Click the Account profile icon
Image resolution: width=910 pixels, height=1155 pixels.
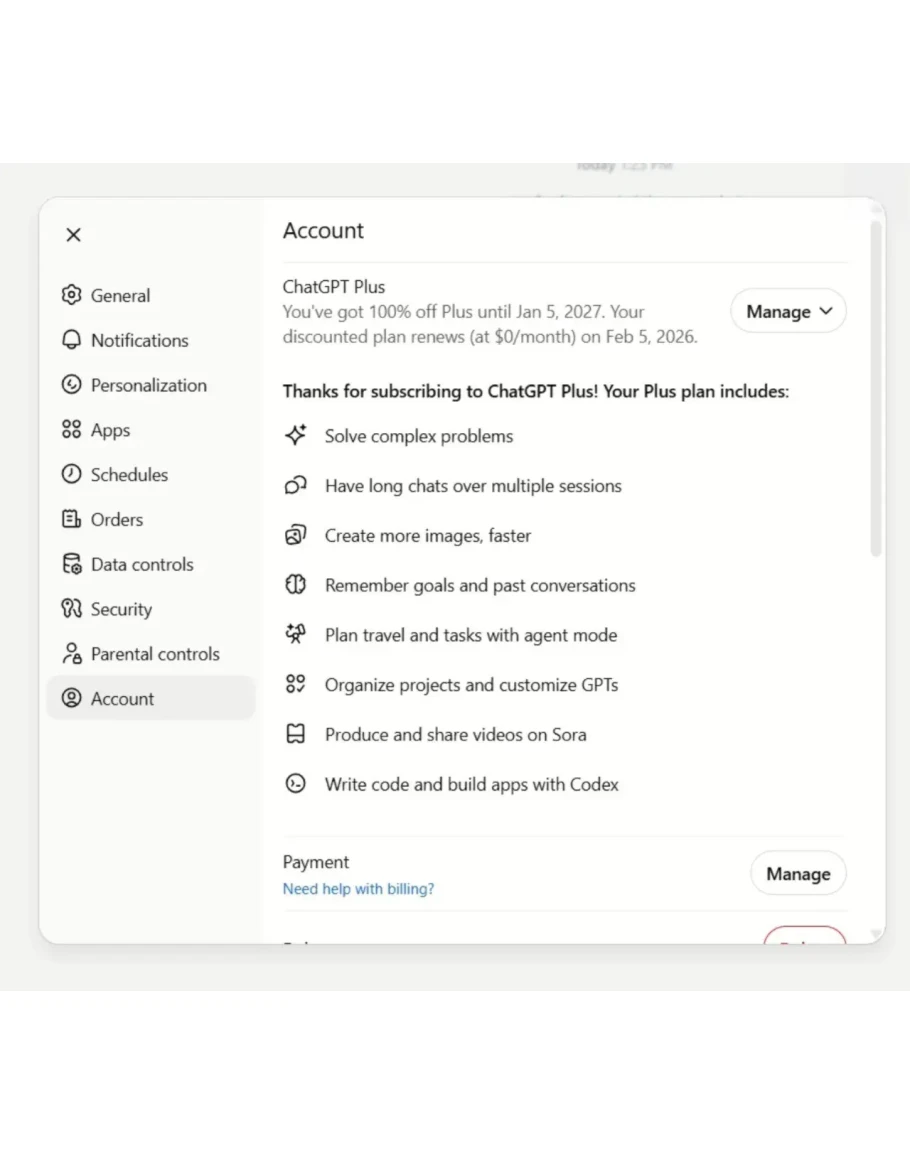tap(71, 698)
